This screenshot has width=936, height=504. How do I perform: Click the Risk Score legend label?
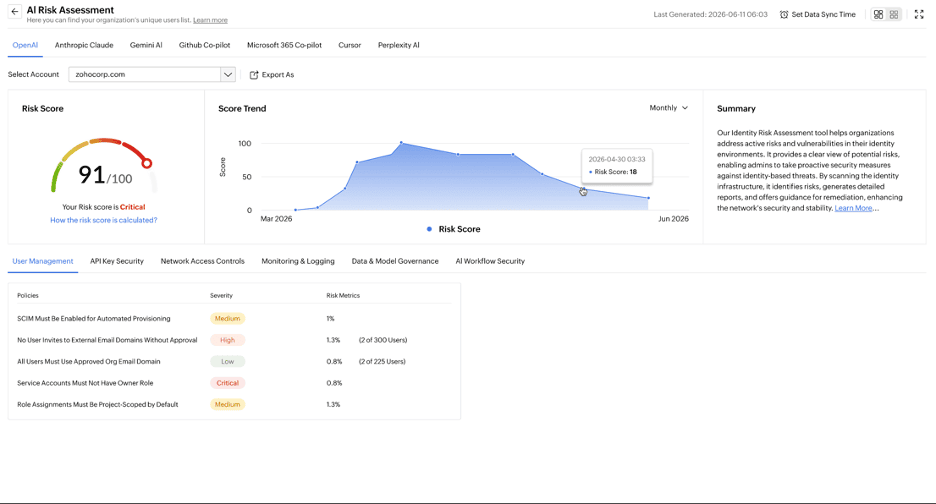(x=460, y=229)
